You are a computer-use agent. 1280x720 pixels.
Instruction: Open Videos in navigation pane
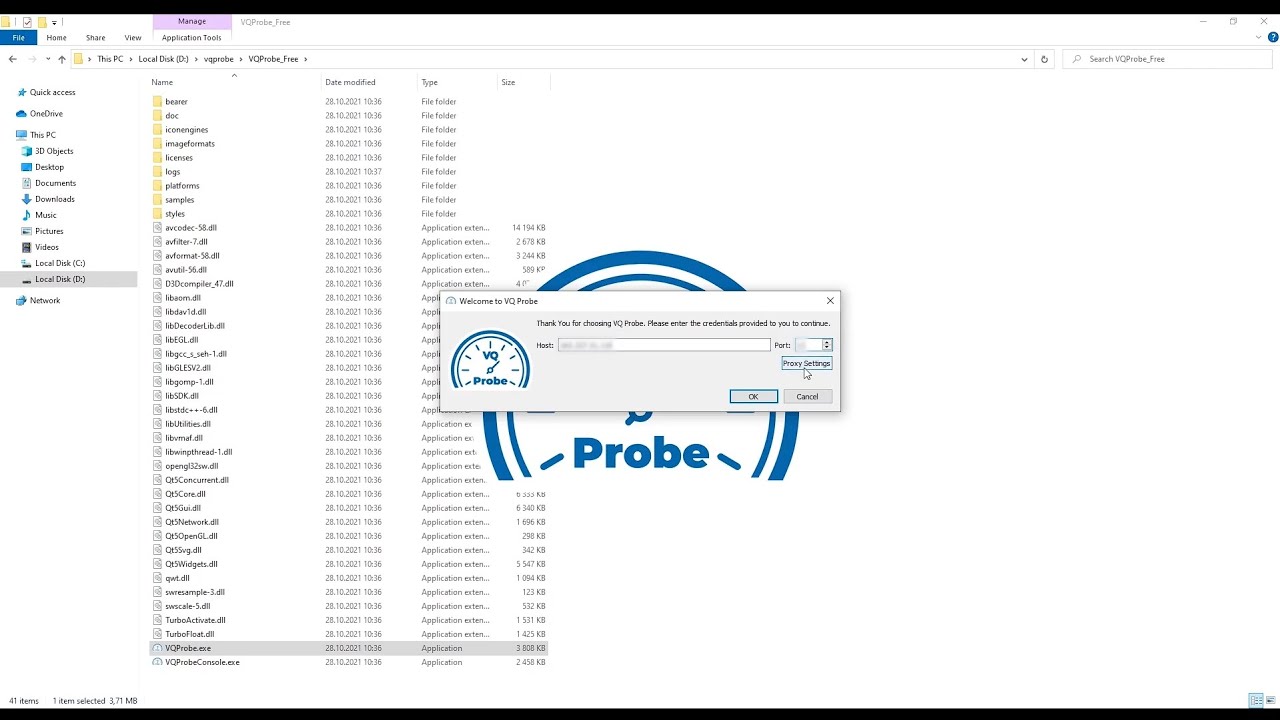[x=47, y=247]
